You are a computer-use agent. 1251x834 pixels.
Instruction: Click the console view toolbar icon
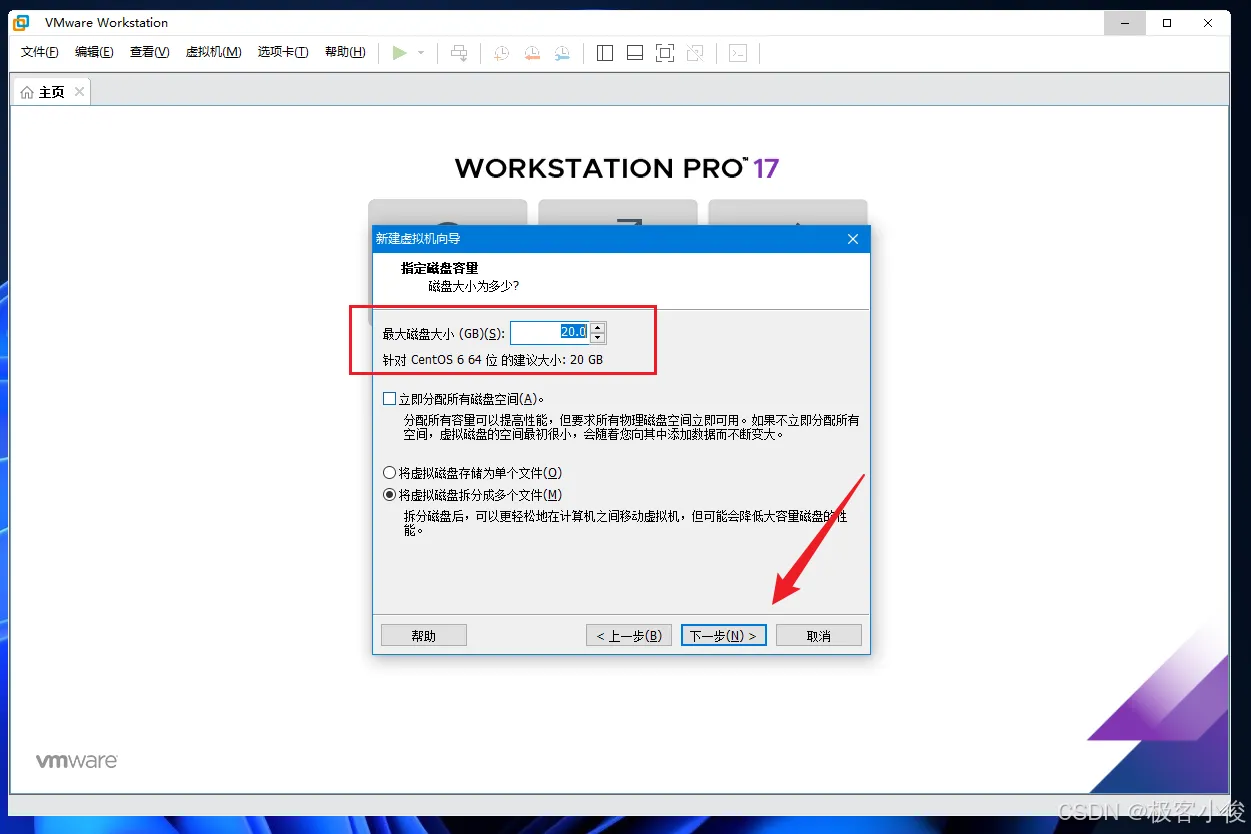[738, 53]
